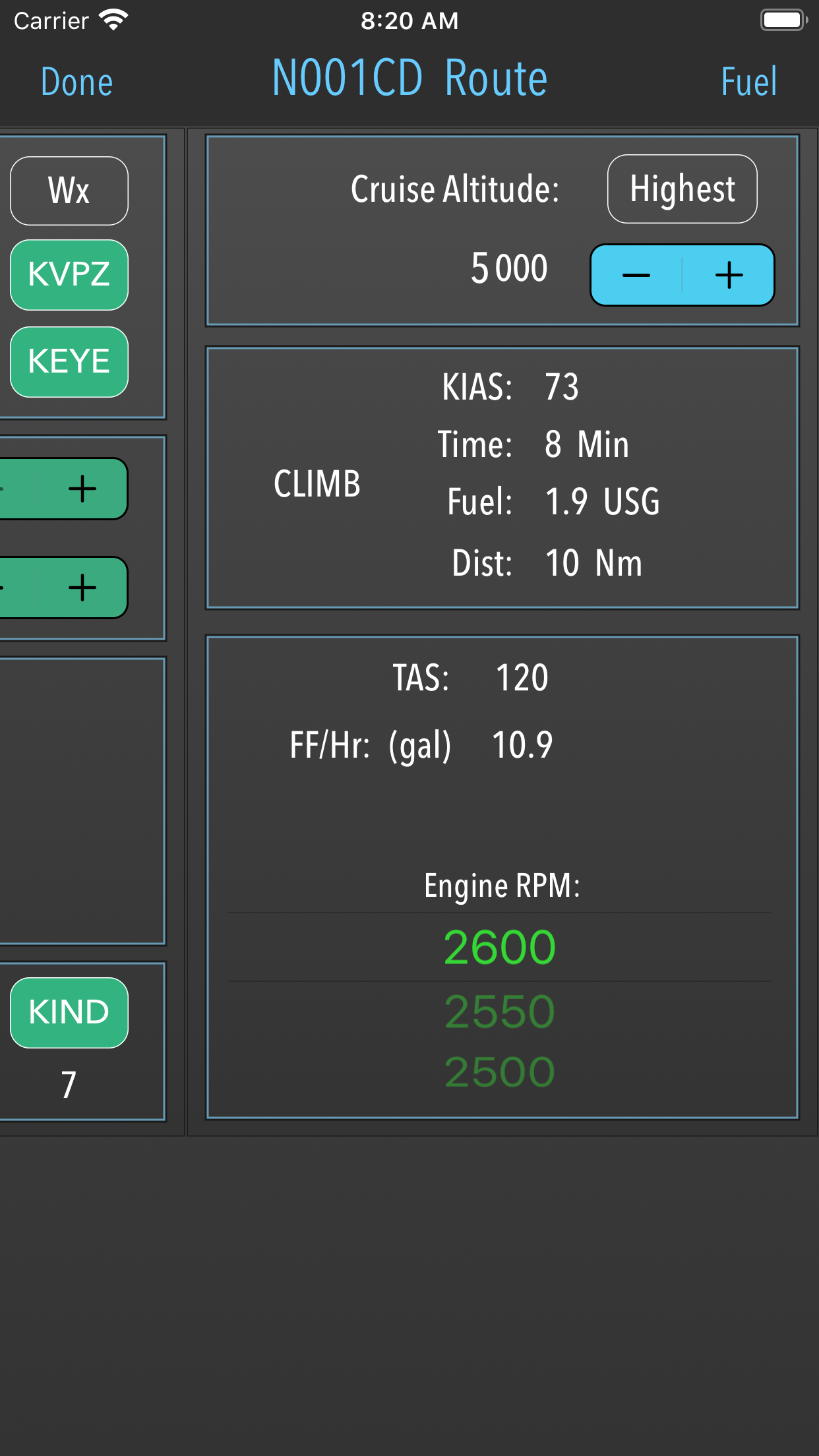Screen dimensions: 819x1456
Task: Set cruise altitude to Highest
Action: pos(682,189)
